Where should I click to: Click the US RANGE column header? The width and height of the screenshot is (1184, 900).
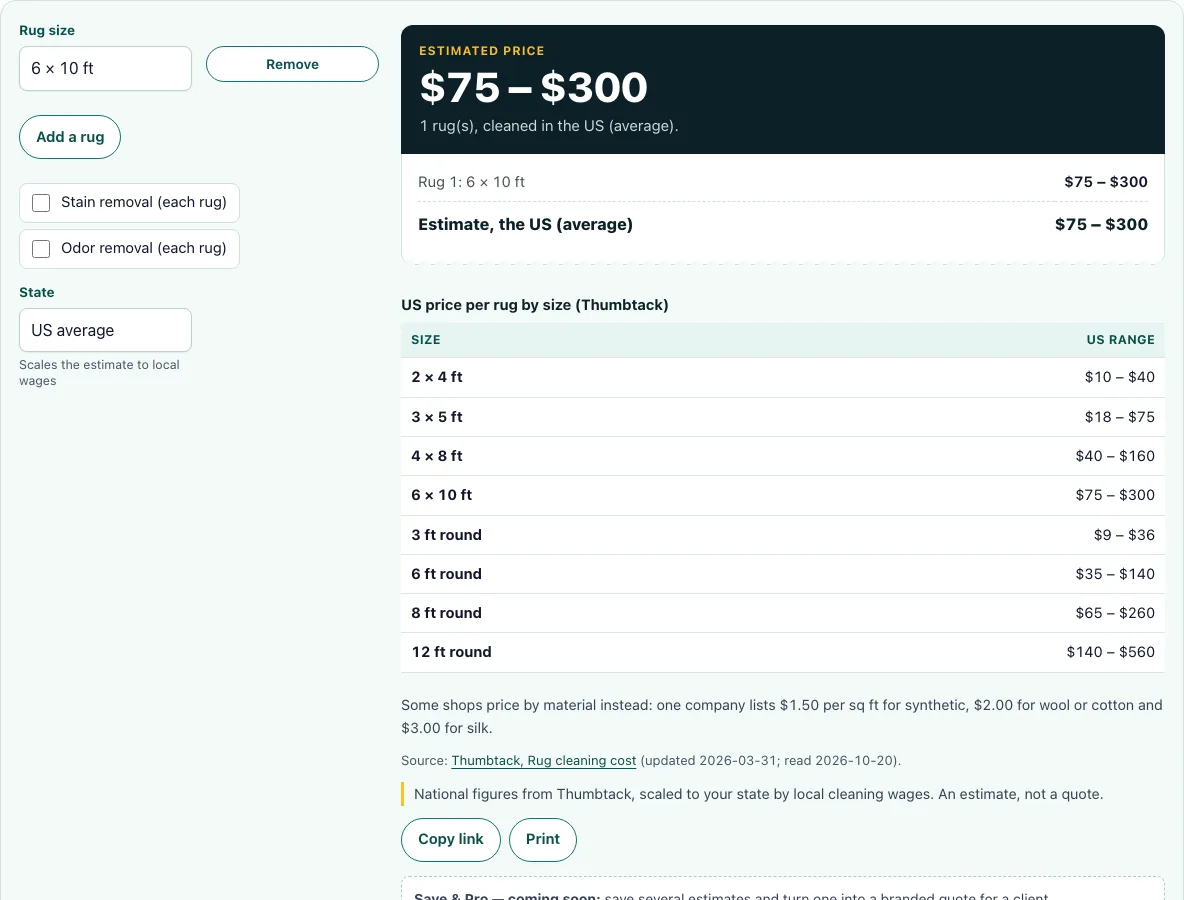pos(1121,340)
